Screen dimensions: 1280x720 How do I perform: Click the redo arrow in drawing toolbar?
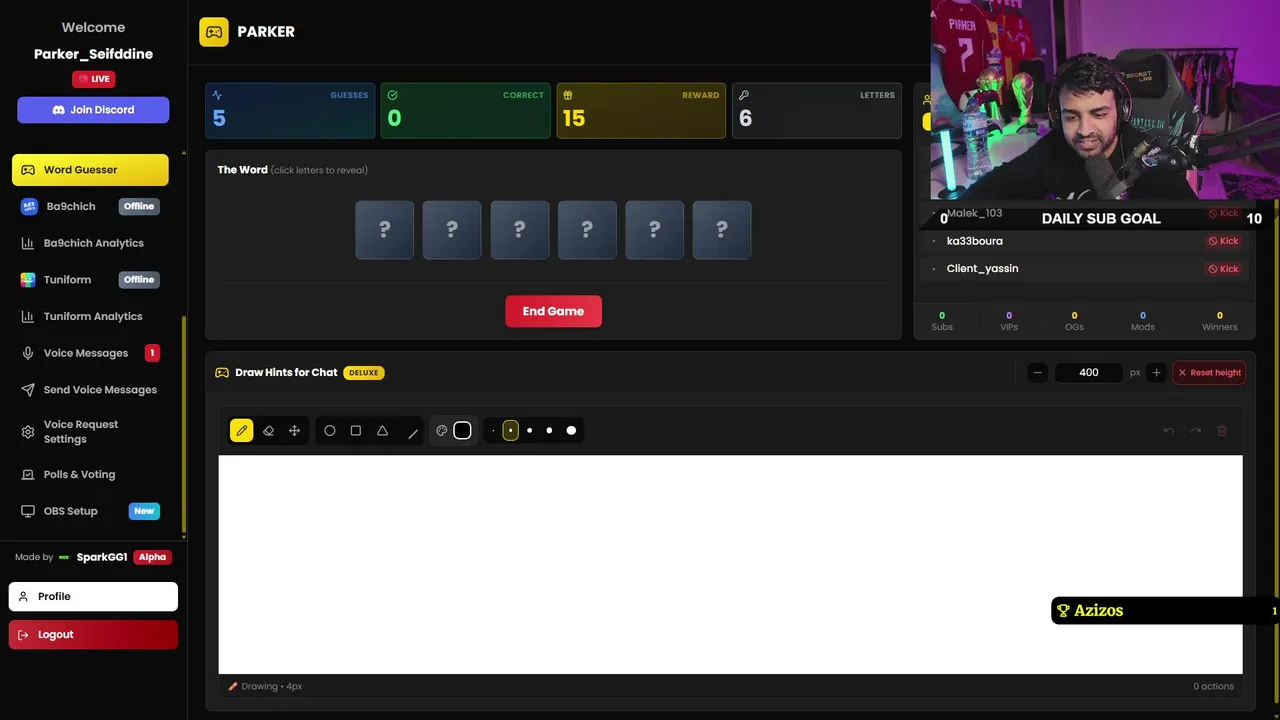click(x=1195, y=431)
